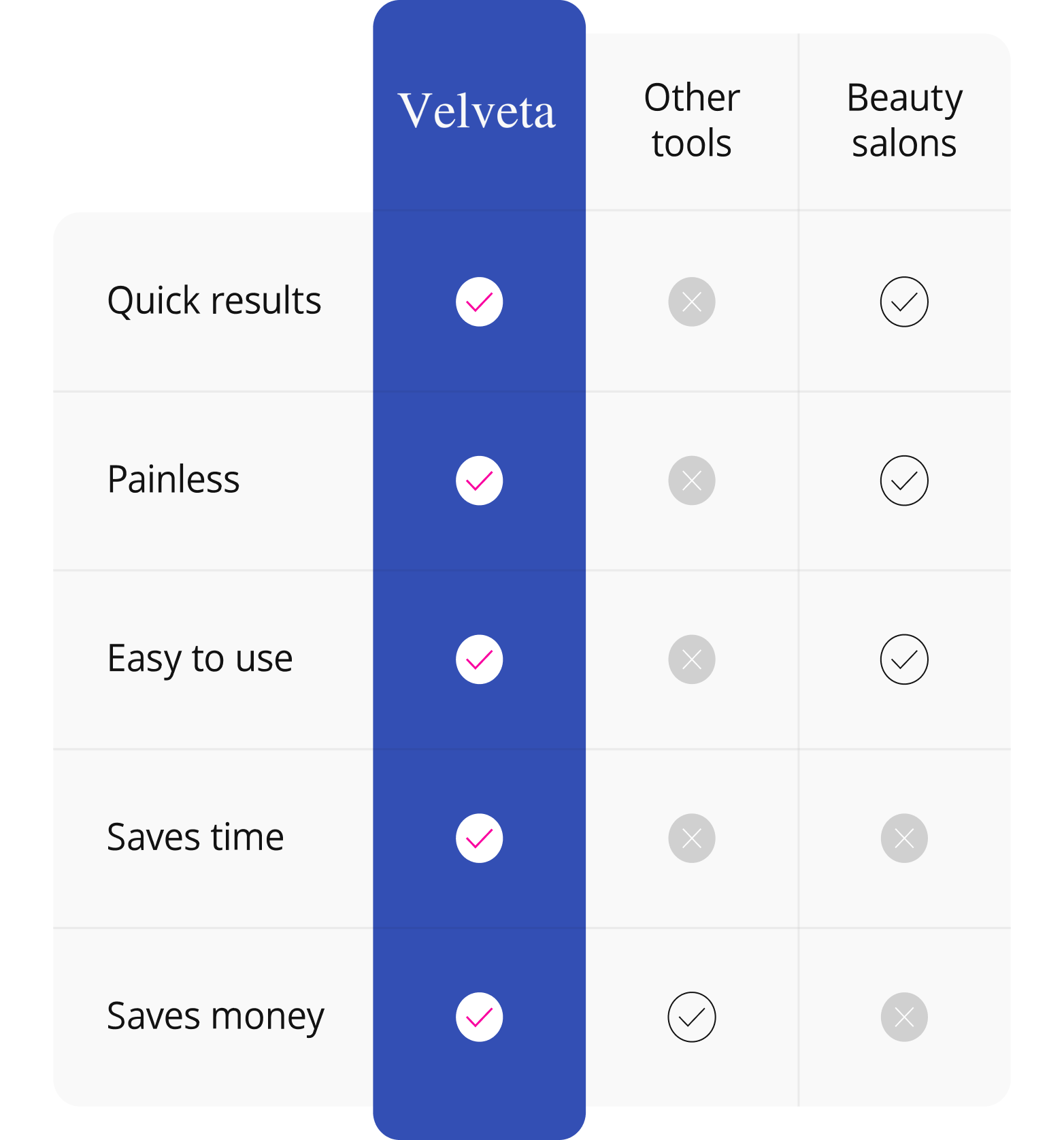This screenshot has height=1140, width=1064.
Task: Click Other tools X icon for Painless
Action: click(x=691, y=481)
